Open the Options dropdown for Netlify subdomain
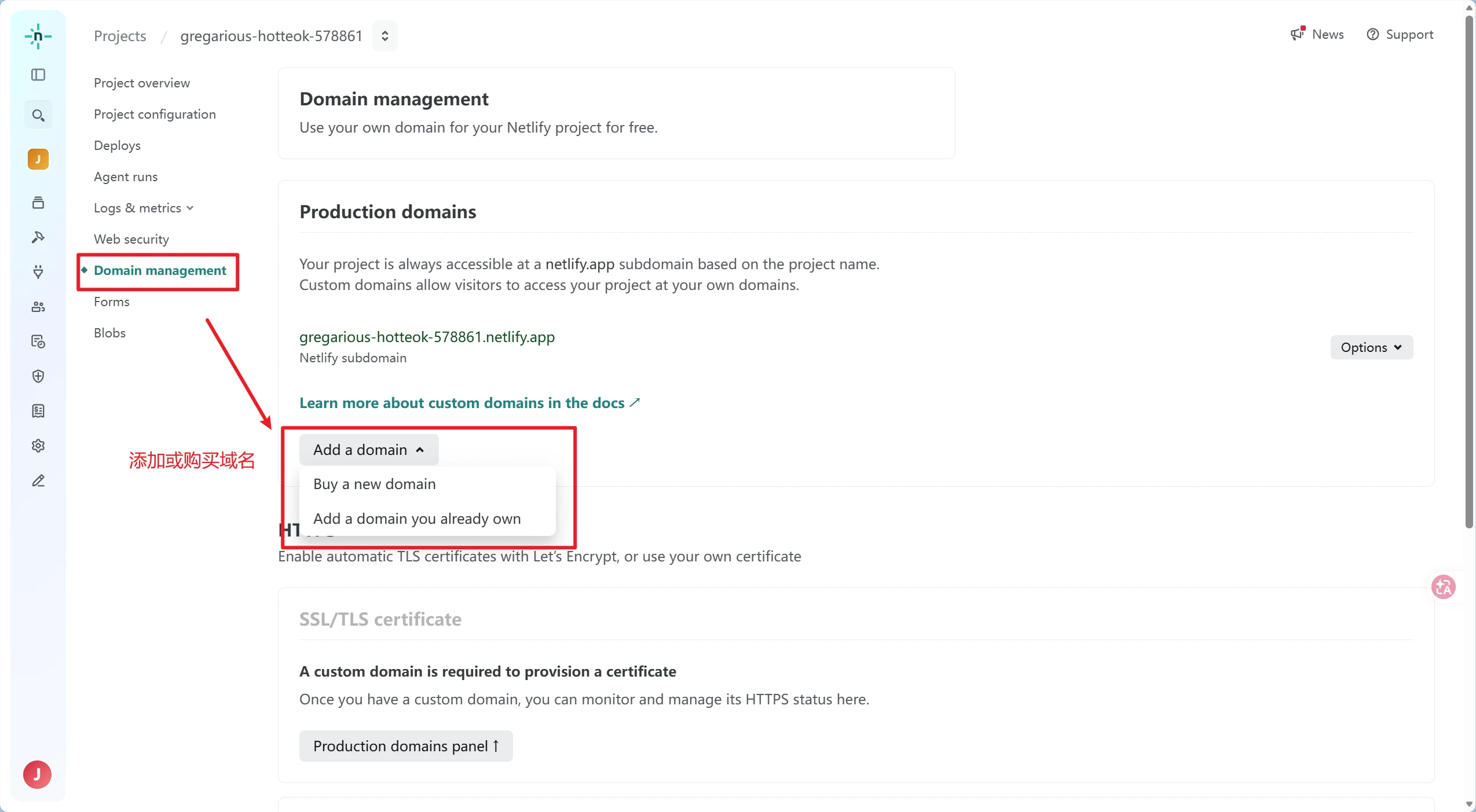The width and height of the screenshot is (1476, 812). [x=1371, y=347]
